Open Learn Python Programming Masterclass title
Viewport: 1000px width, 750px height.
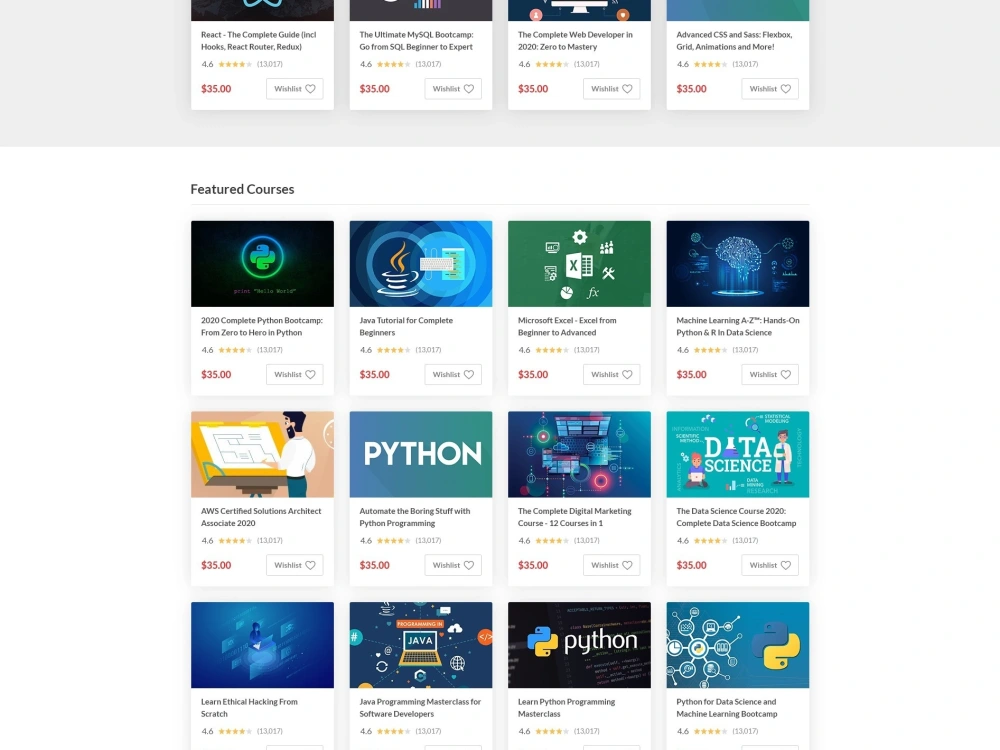click(566, 708)
